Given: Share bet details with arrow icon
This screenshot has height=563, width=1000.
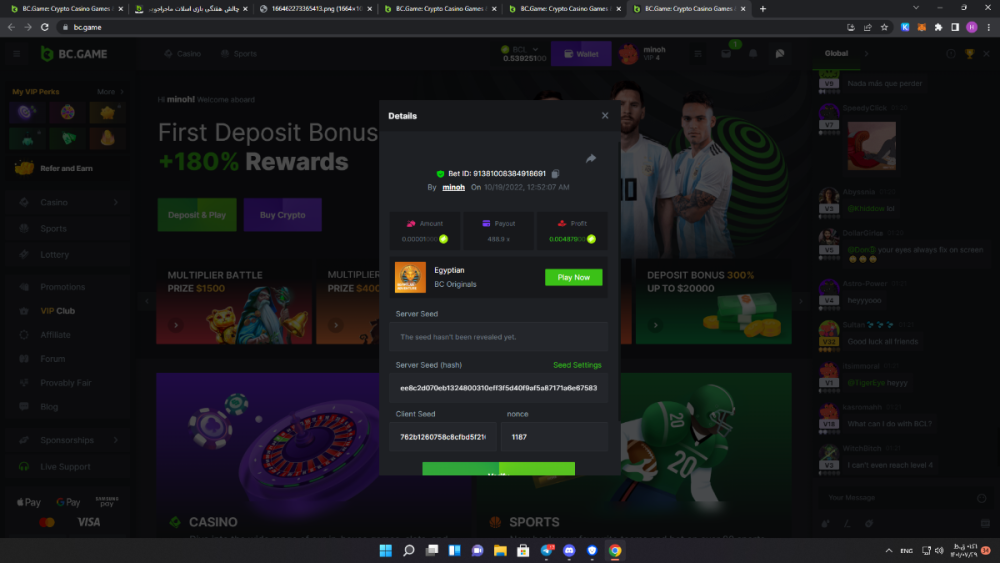Looking at the screenshot, I should tap(591, 158).
